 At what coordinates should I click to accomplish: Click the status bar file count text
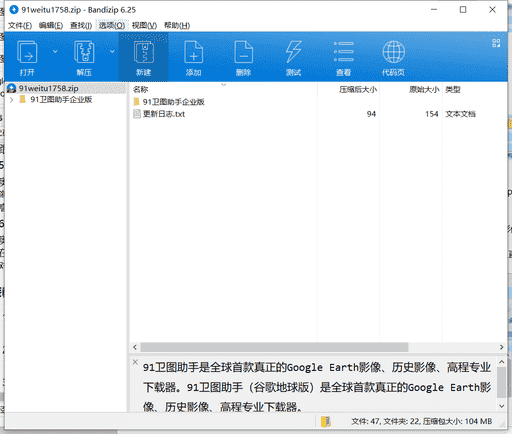(x=422, y=422)
